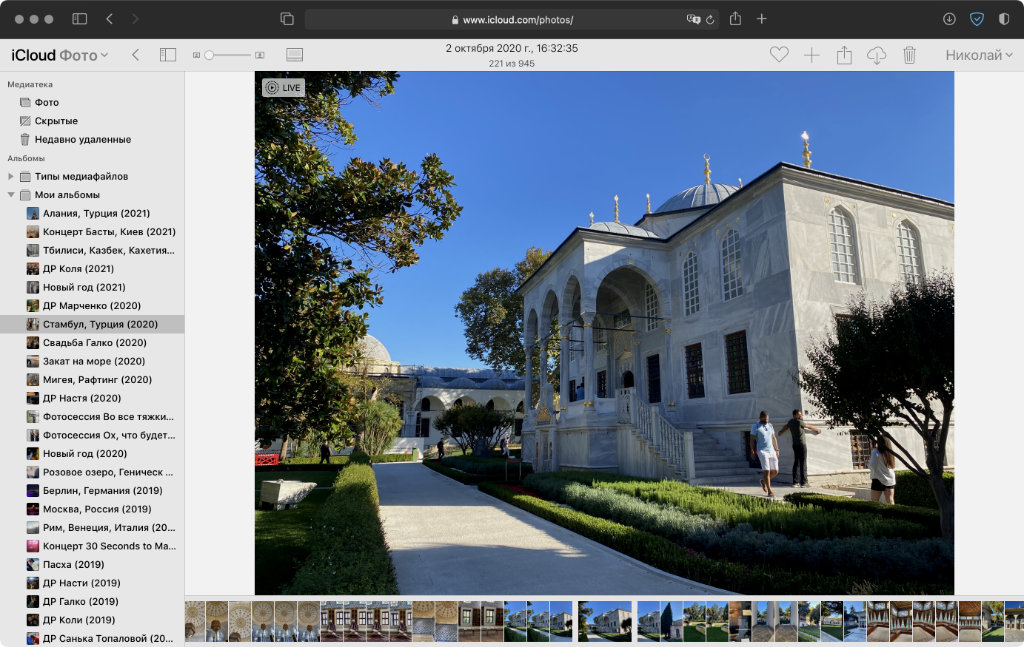Open album Концерт 30 Seconds to Ma...
Screen dimensions: 1024x647
92,546
